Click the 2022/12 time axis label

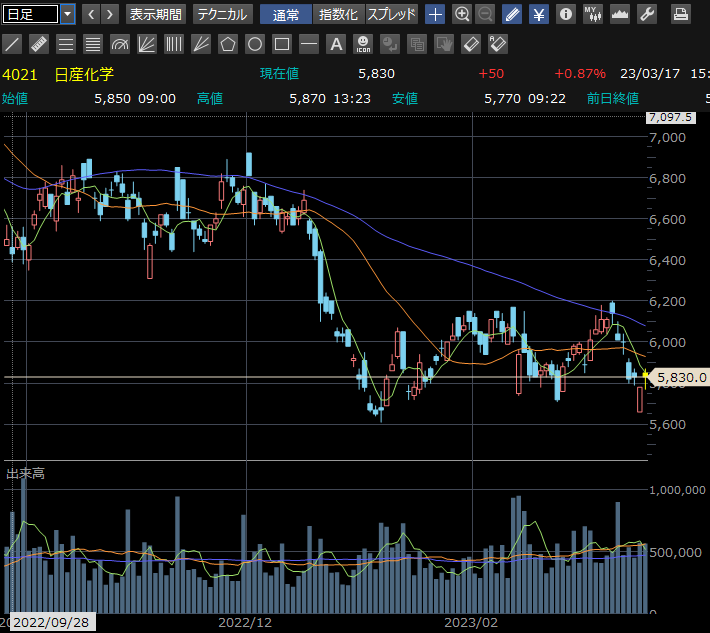tap(245, 623)
